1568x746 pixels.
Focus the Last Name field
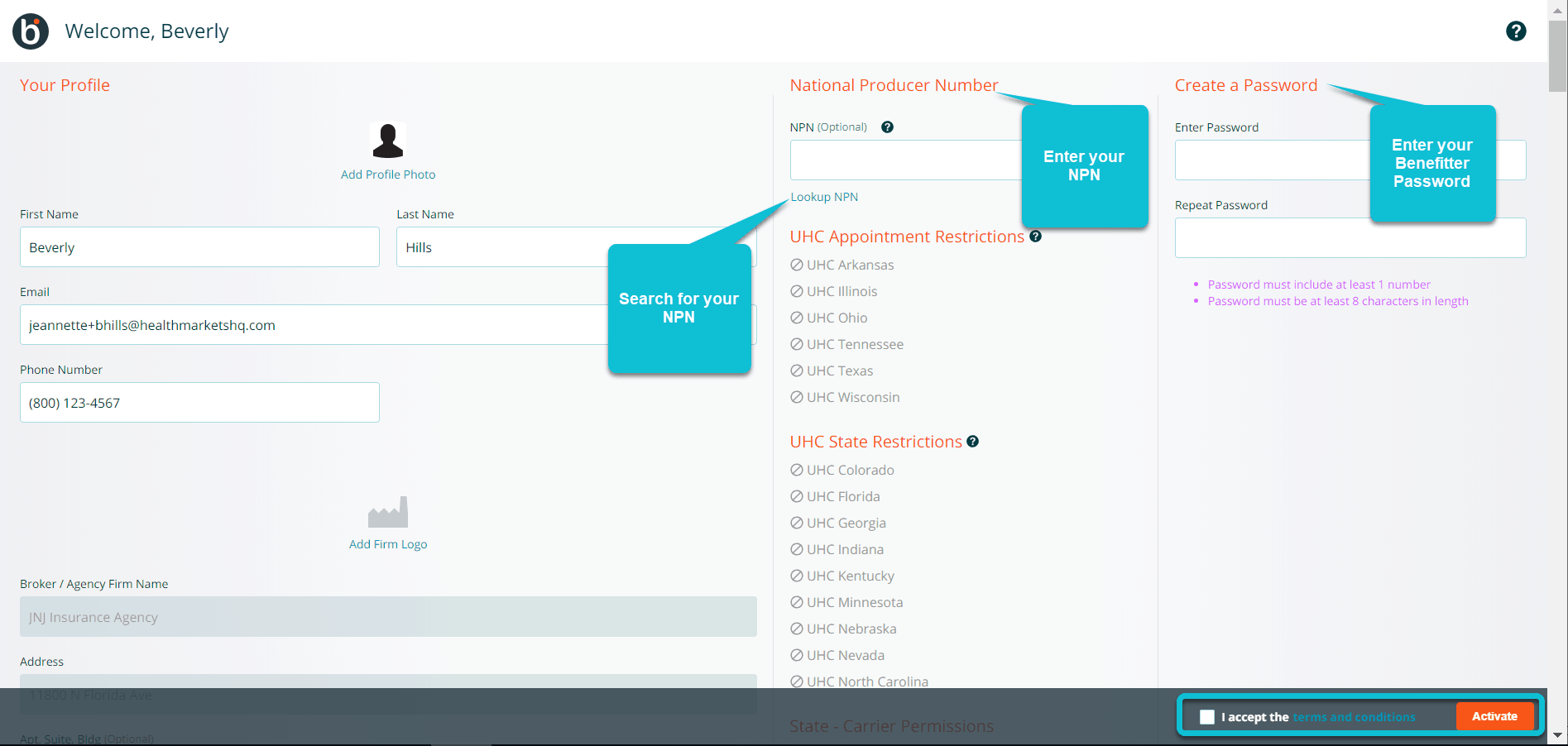576,247
